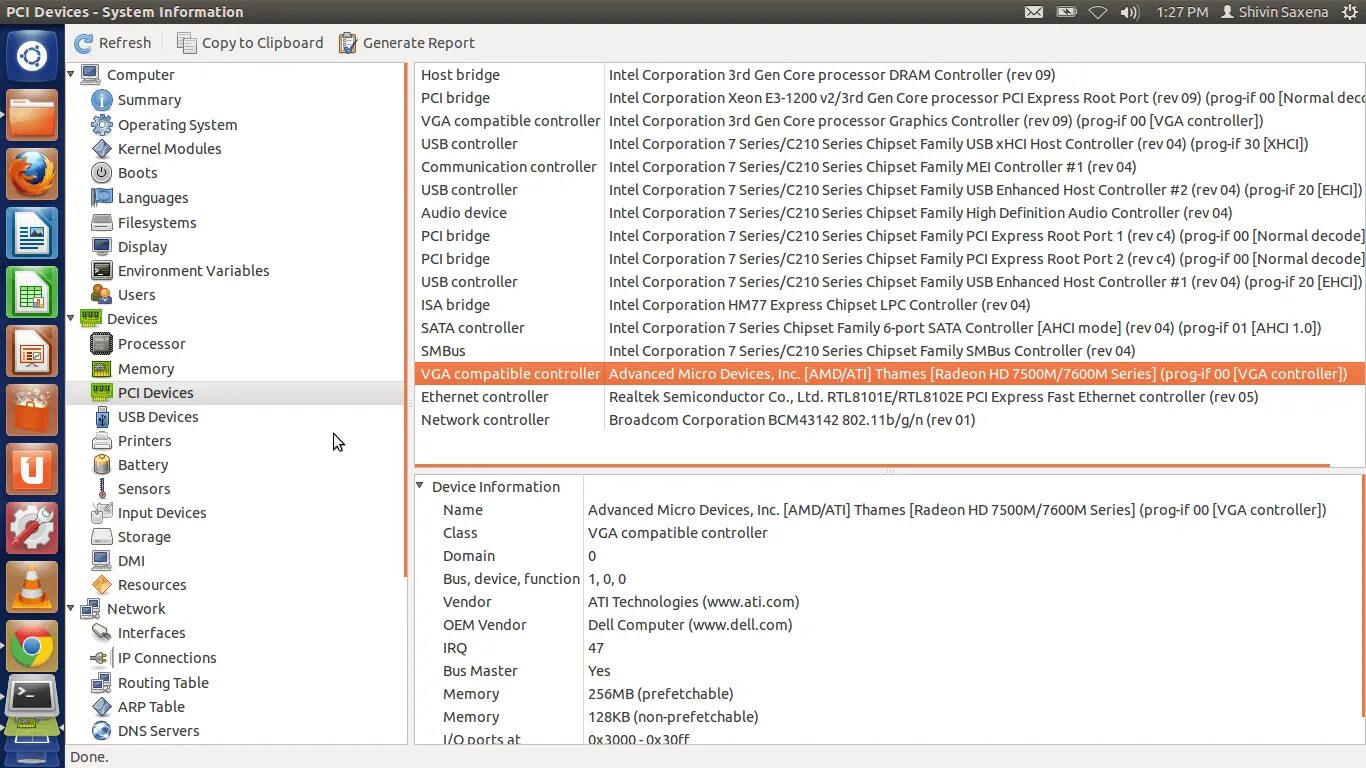This screenshot has height=768, width=1366.
Task: Click the Refresh toolbar icon
Action: (84, 43)
